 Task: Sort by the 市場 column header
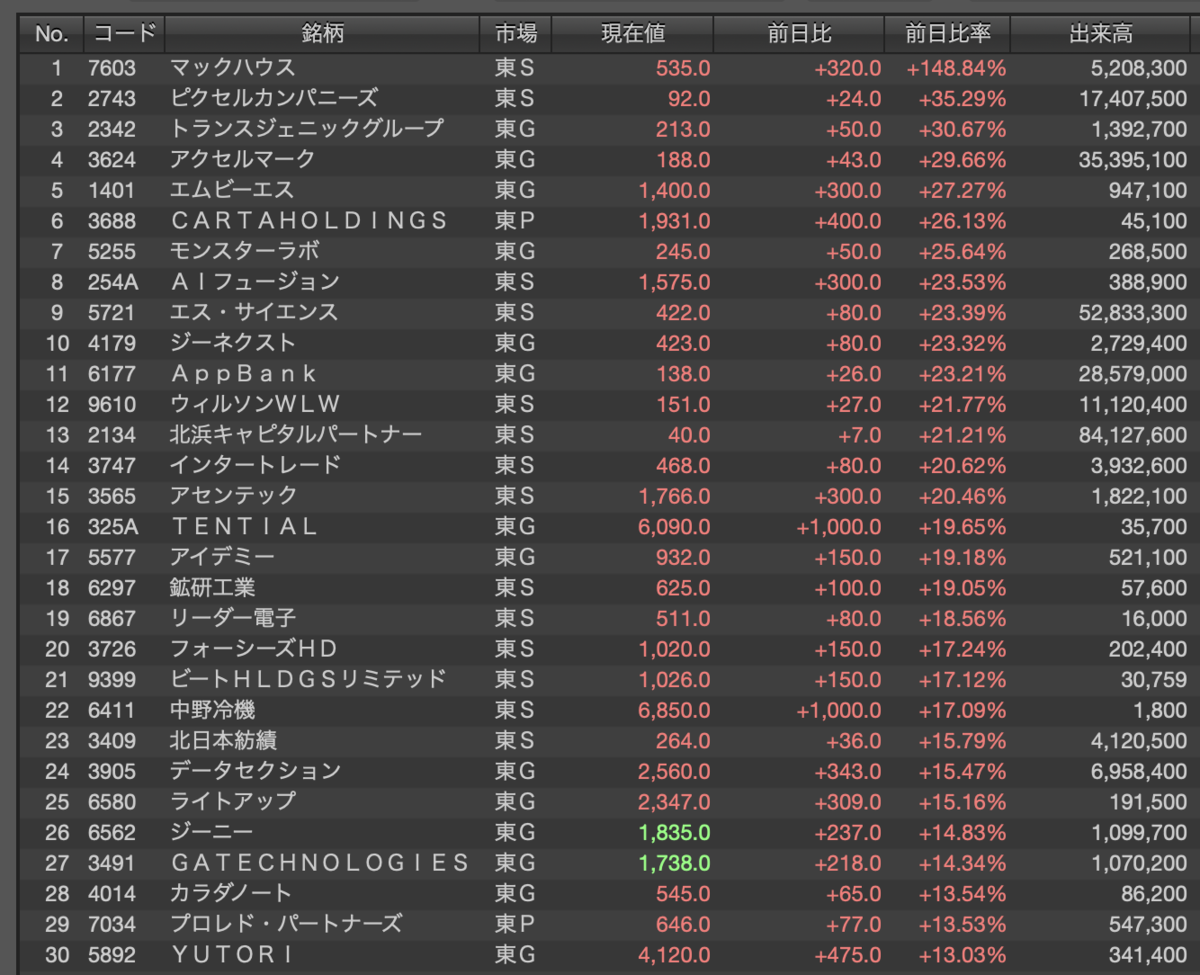tap(515, 34)
